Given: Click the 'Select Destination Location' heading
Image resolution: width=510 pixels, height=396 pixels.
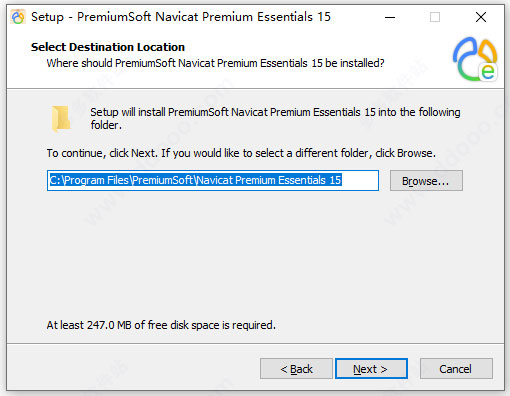Looking at the screenshot, I should click(108, 47).
